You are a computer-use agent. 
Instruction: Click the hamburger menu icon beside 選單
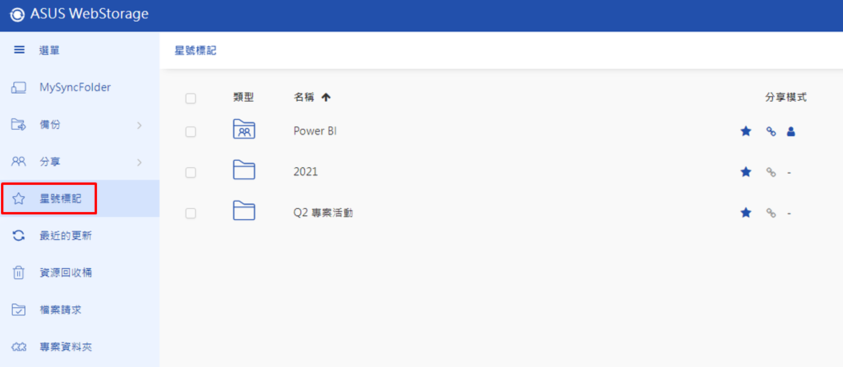(19, 50)
